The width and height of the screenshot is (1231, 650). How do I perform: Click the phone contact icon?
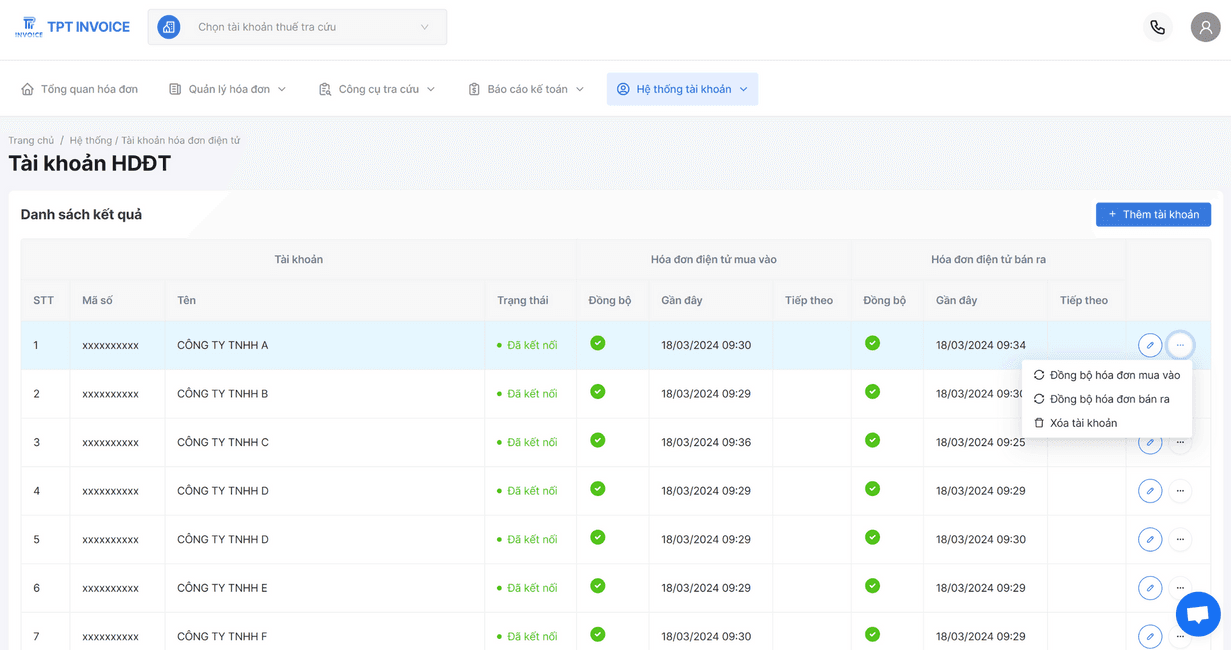point(1157,27)
